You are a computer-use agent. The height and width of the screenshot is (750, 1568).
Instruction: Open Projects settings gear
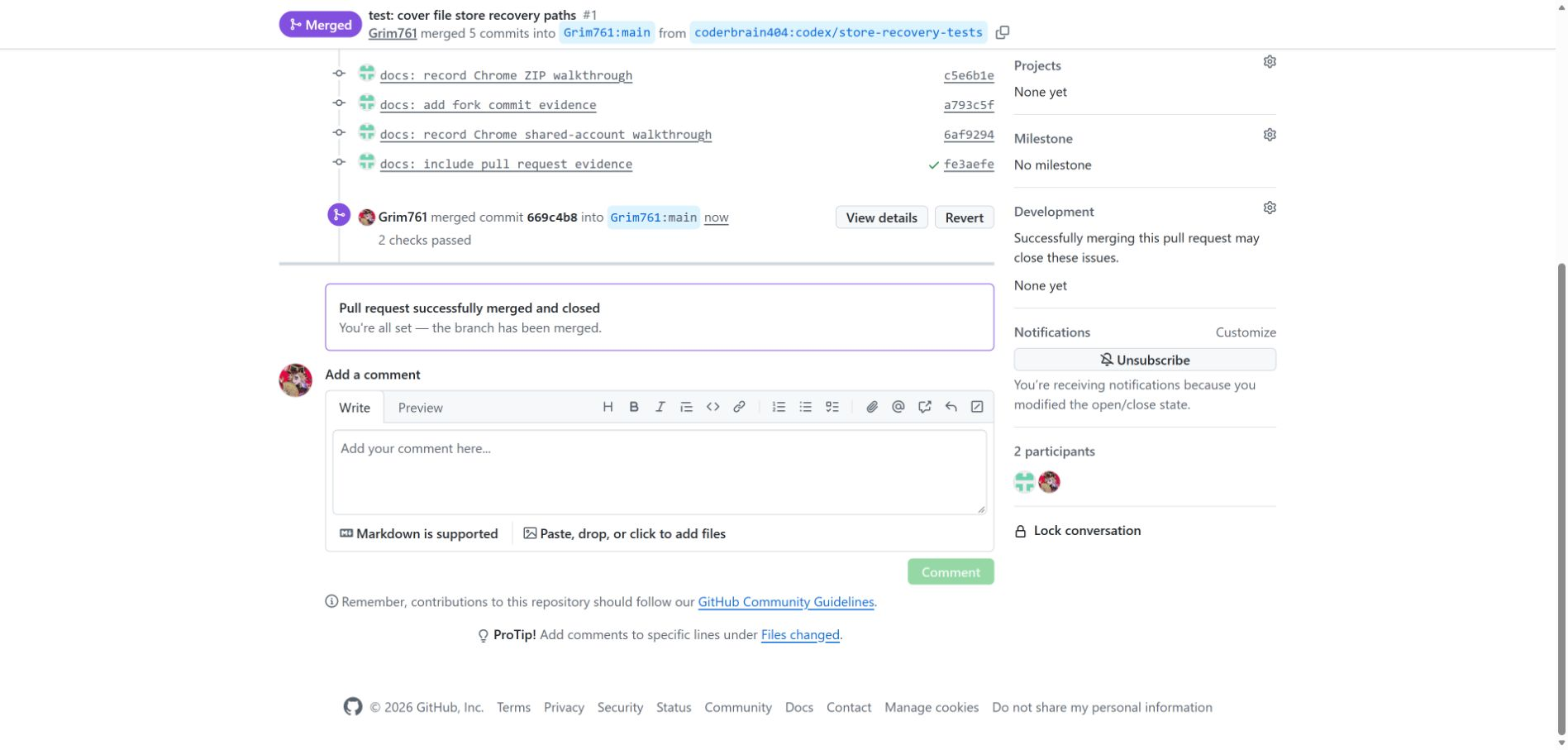(x=1270, y=62)
